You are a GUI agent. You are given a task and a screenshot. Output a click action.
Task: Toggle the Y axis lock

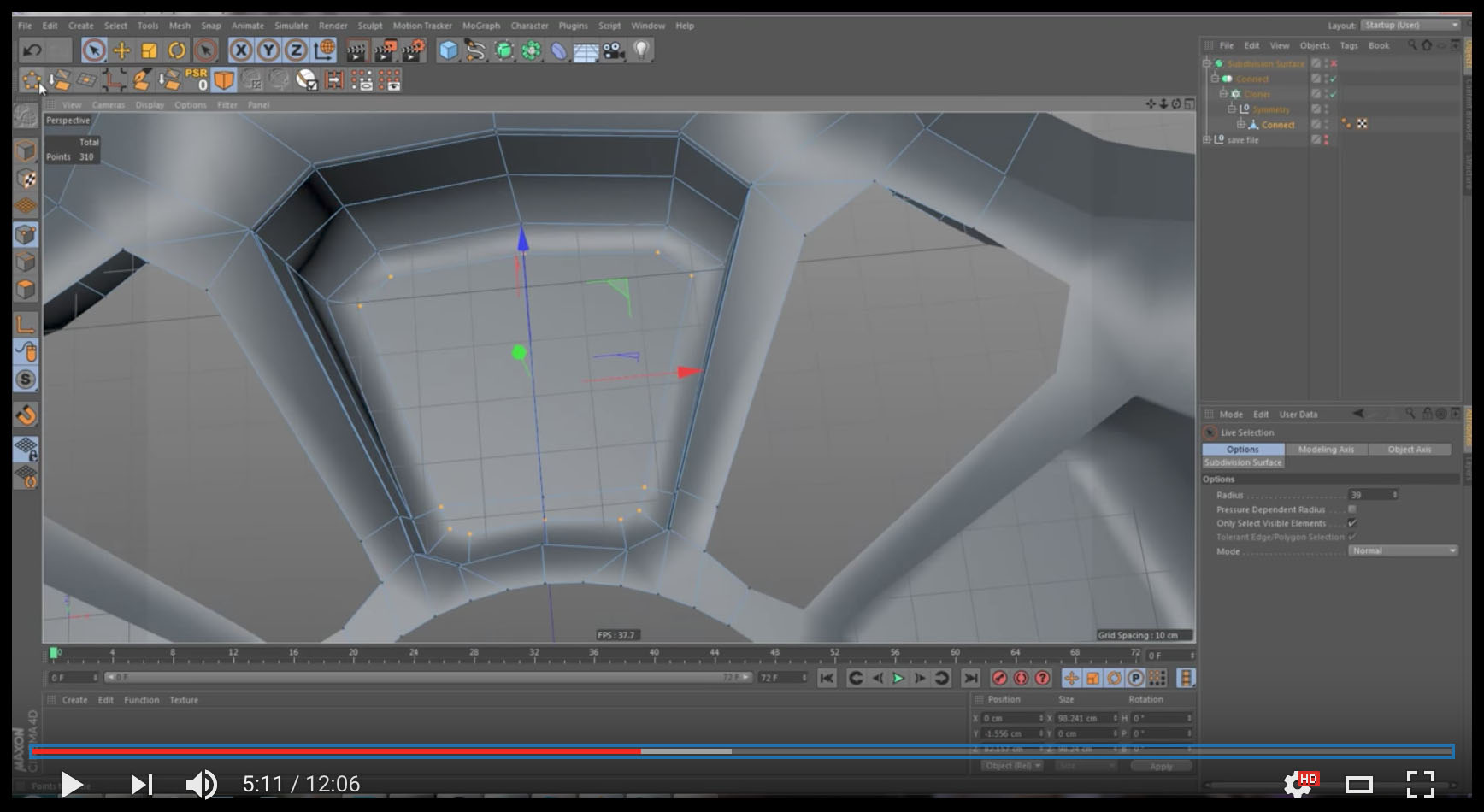pos(268,50)
